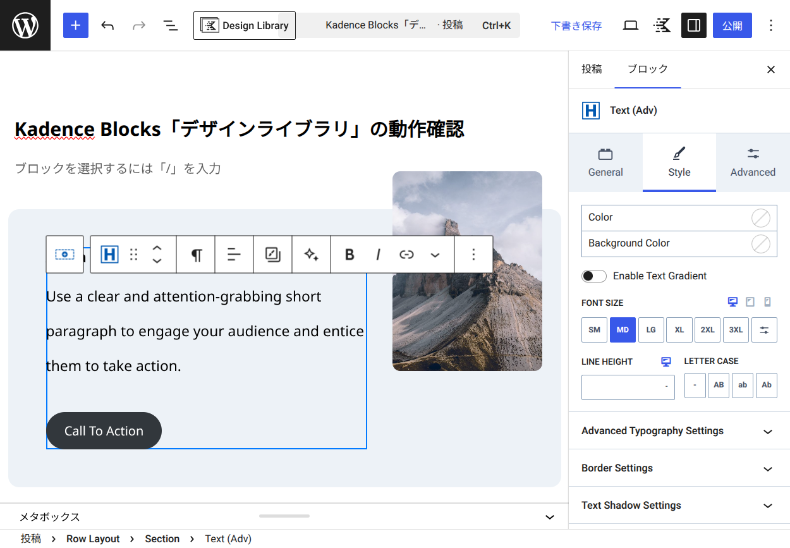Switch to the ブロック sidebar tab

(x=647, y=69)
